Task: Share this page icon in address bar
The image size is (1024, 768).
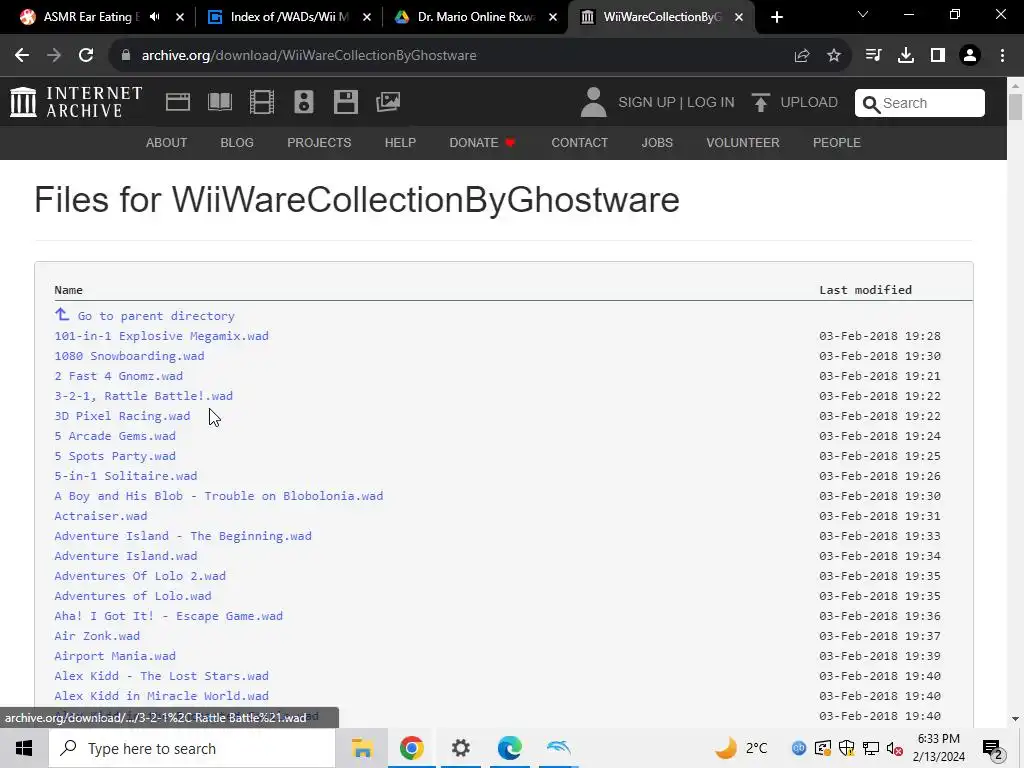Action: click(802, 56)
